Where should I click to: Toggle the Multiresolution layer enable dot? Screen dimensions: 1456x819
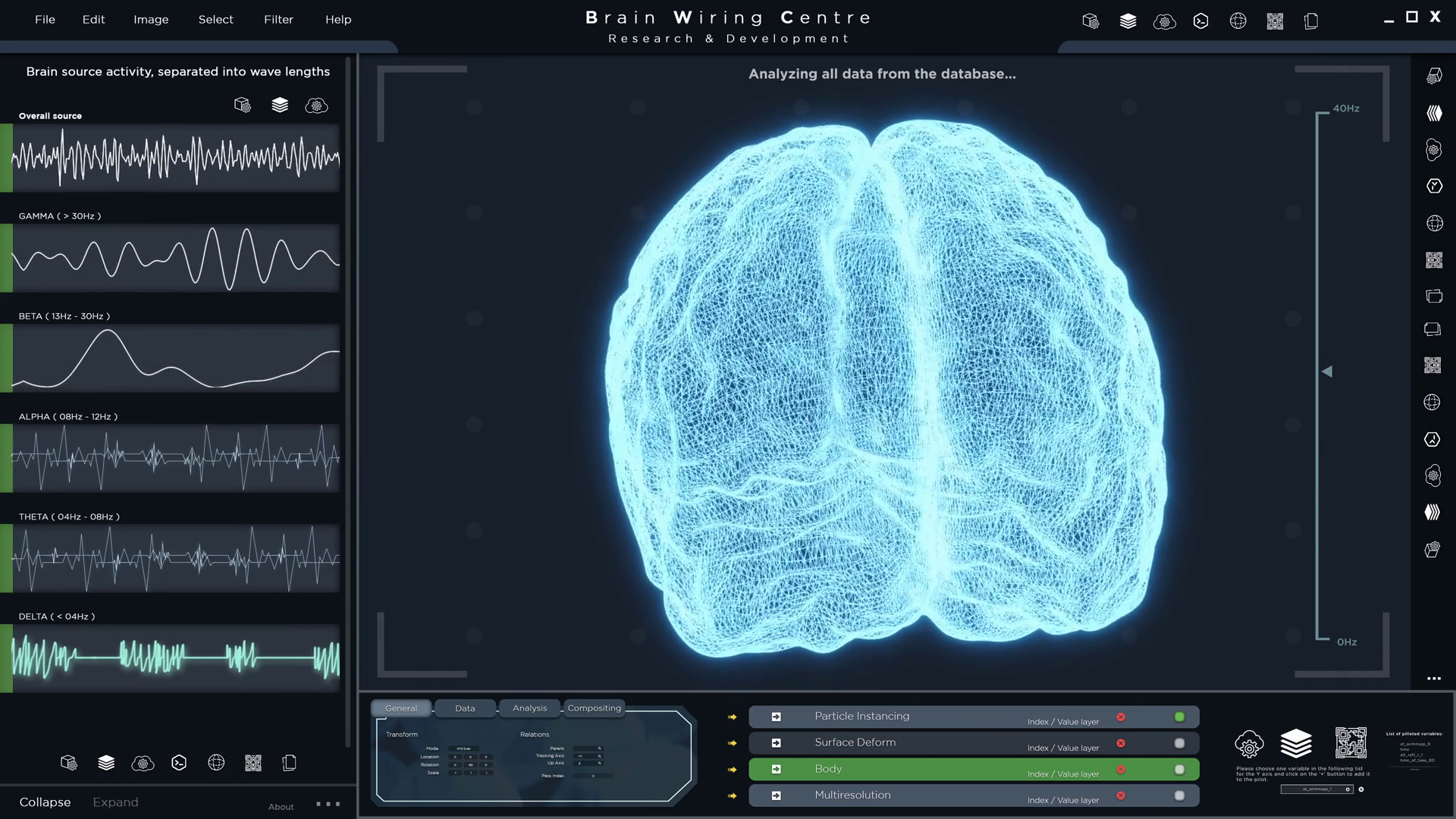pos(1179,795)
